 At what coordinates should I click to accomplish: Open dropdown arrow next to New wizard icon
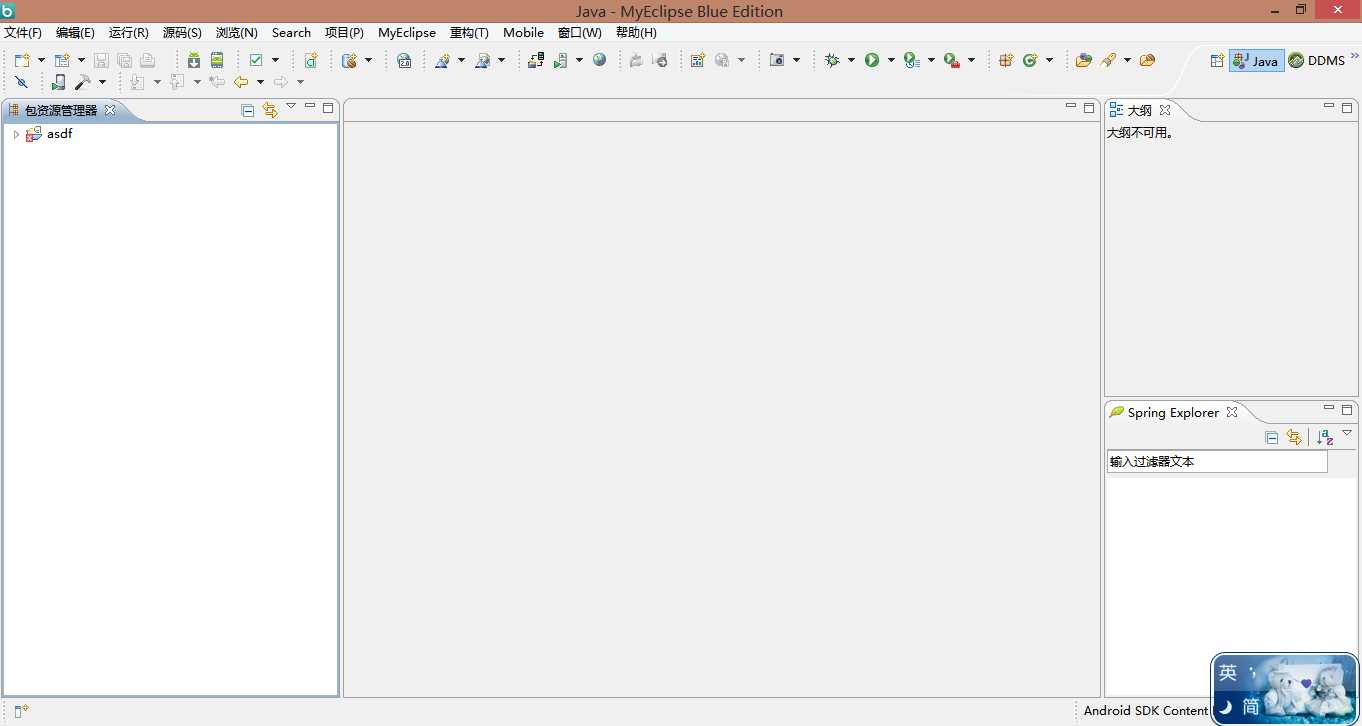[41, 60]
